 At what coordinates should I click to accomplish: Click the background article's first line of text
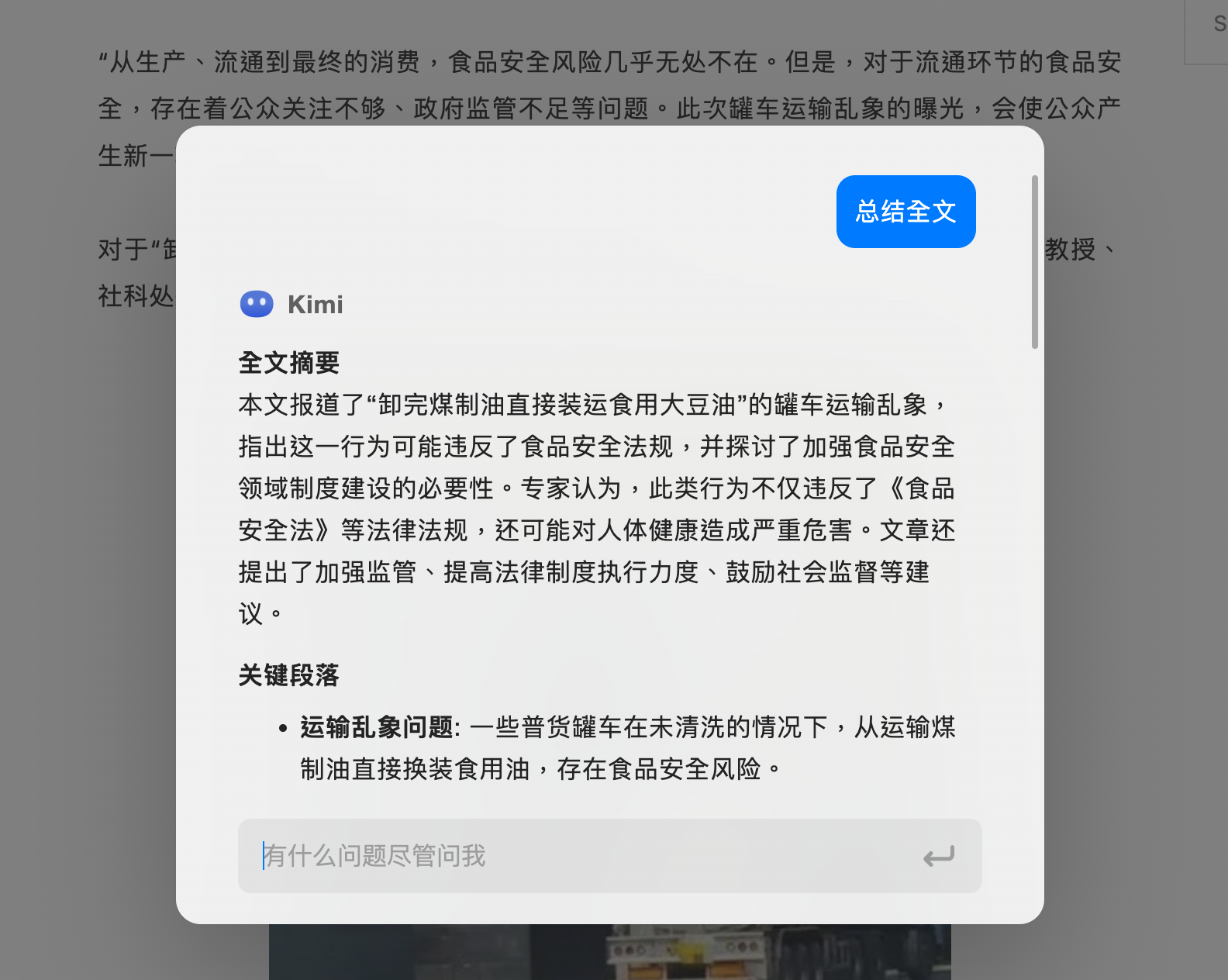[x=609, y=62]
